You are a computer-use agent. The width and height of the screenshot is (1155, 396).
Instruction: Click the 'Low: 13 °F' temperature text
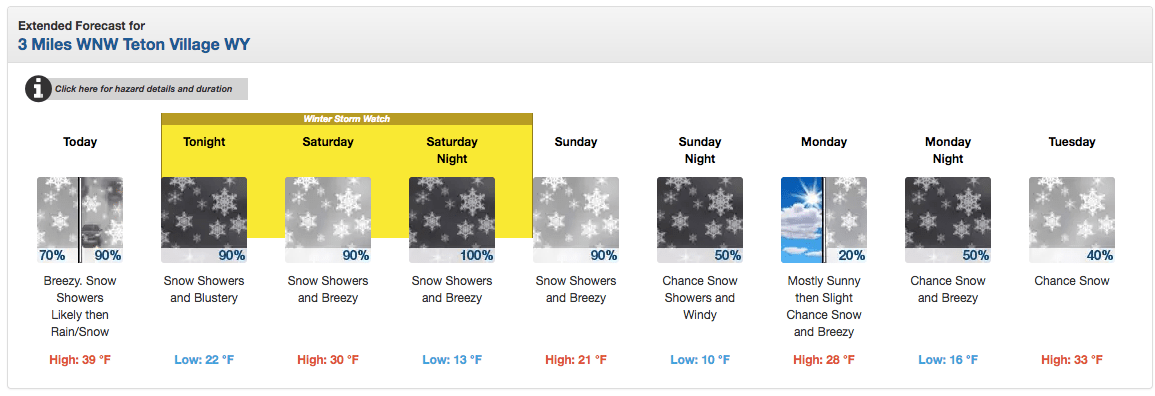click(452, 360)
